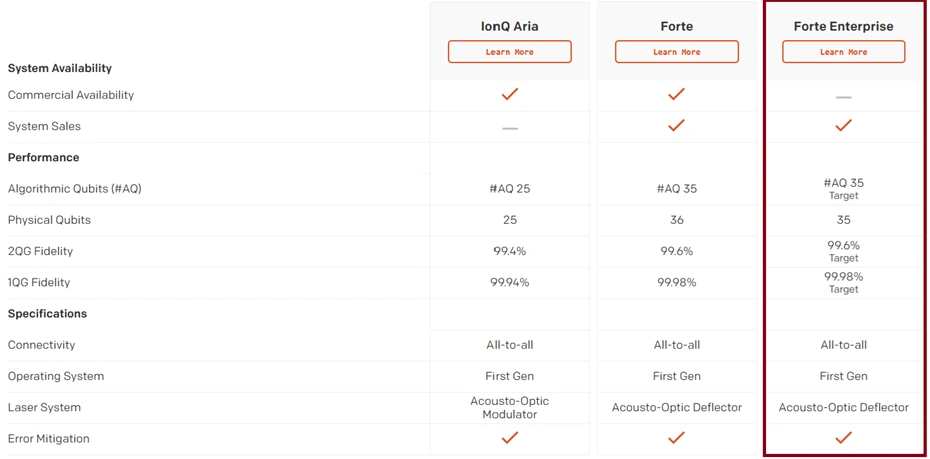Select the #AQ 25 value
The height and width of the screenshot is (459, 930).
pos(510,189)
